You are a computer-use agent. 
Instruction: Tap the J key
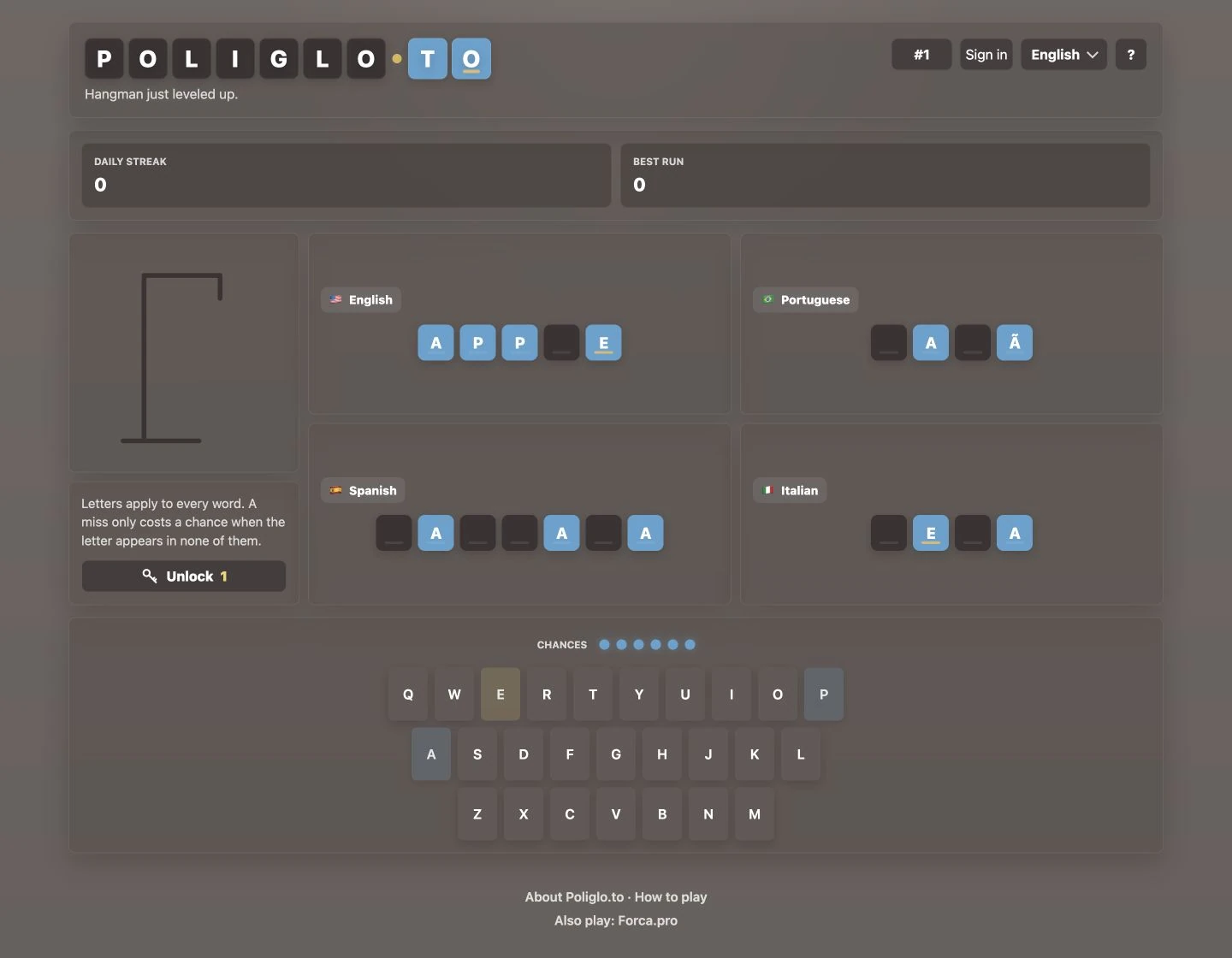click(x=708, y=754)
